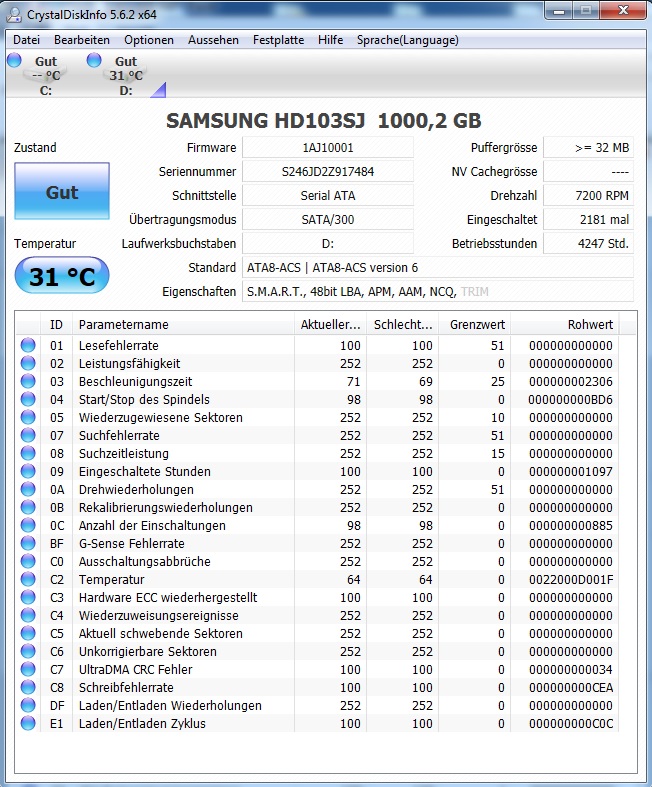Click raw value 0022000D001F
The image size is (652, 787).
tap(571, 580)
